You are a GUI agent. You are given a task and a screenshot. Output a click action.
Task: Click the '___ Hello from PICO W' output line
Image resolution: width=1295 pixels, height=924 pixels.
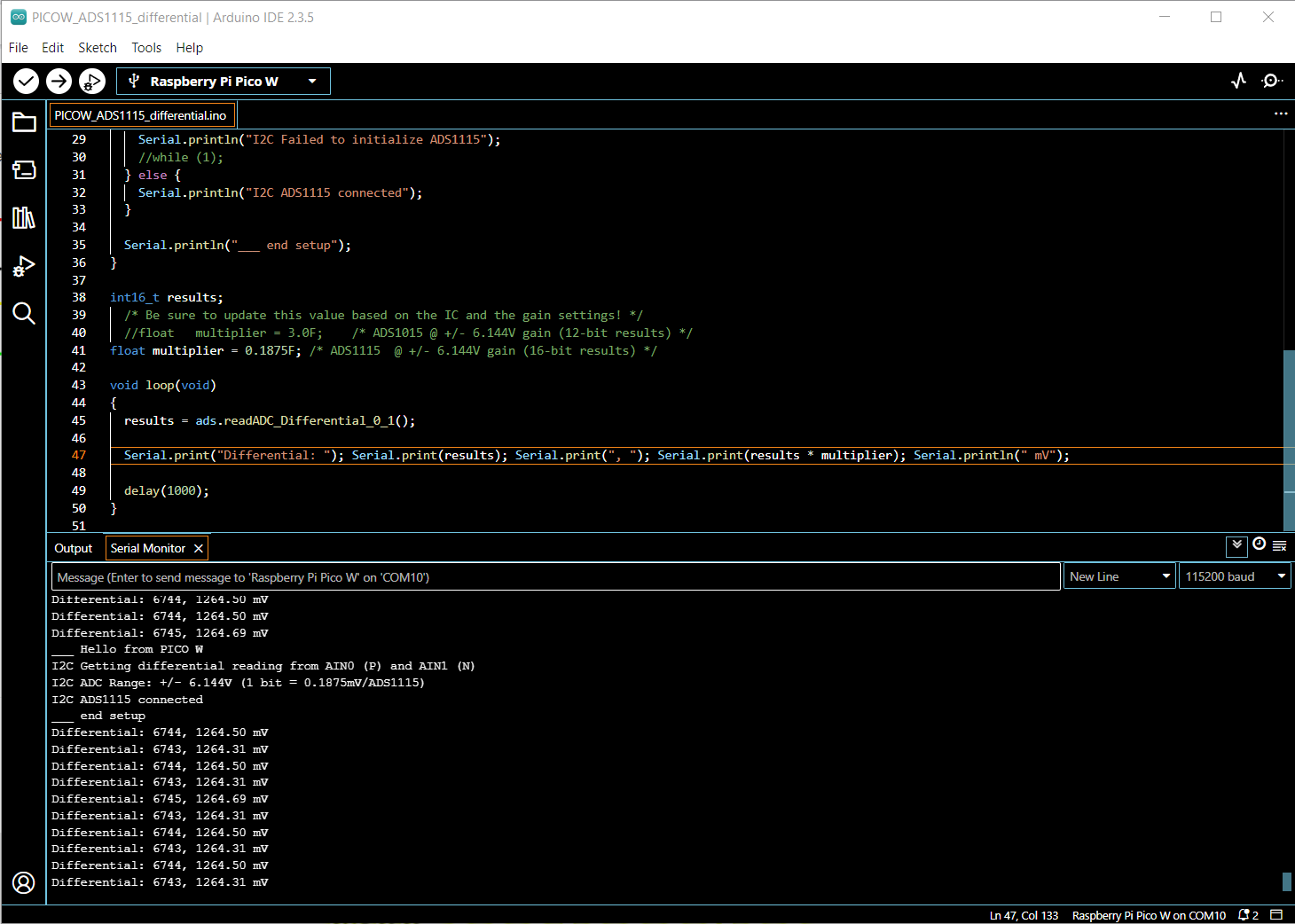coord(127,649)
